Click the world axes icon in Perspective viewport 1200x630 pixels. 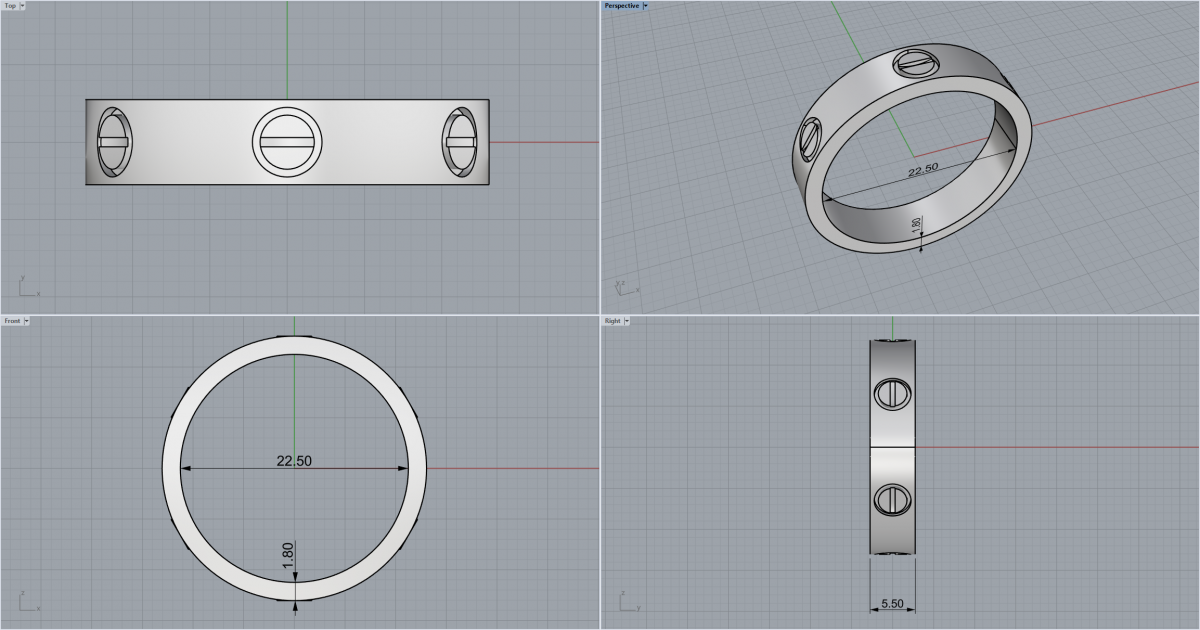click(x=624, y=286)
